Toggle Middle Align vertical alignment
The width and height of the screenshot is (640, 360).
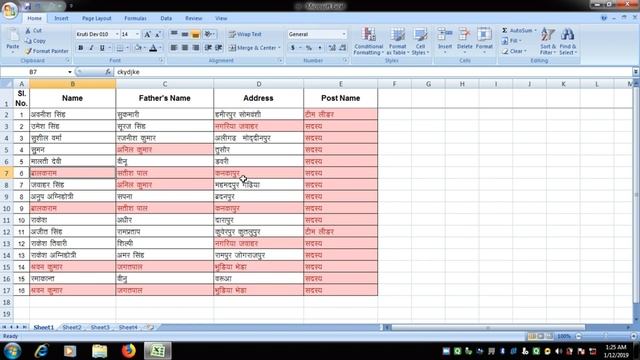[x=185, y=34]
